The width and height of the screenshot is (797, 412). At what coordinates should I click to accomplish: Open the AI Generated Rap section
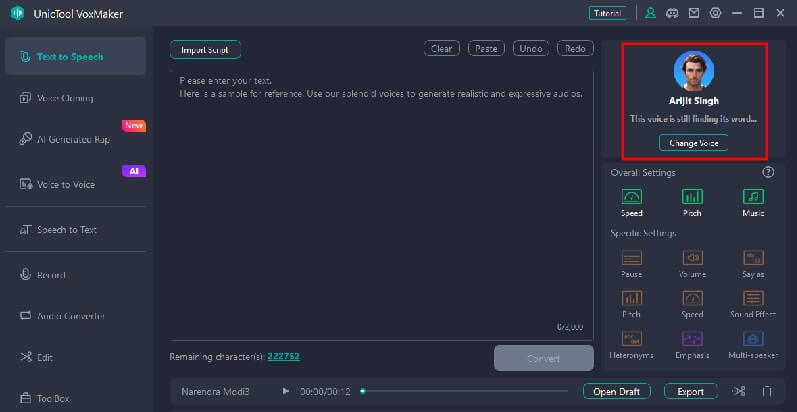tap(73, 140)
